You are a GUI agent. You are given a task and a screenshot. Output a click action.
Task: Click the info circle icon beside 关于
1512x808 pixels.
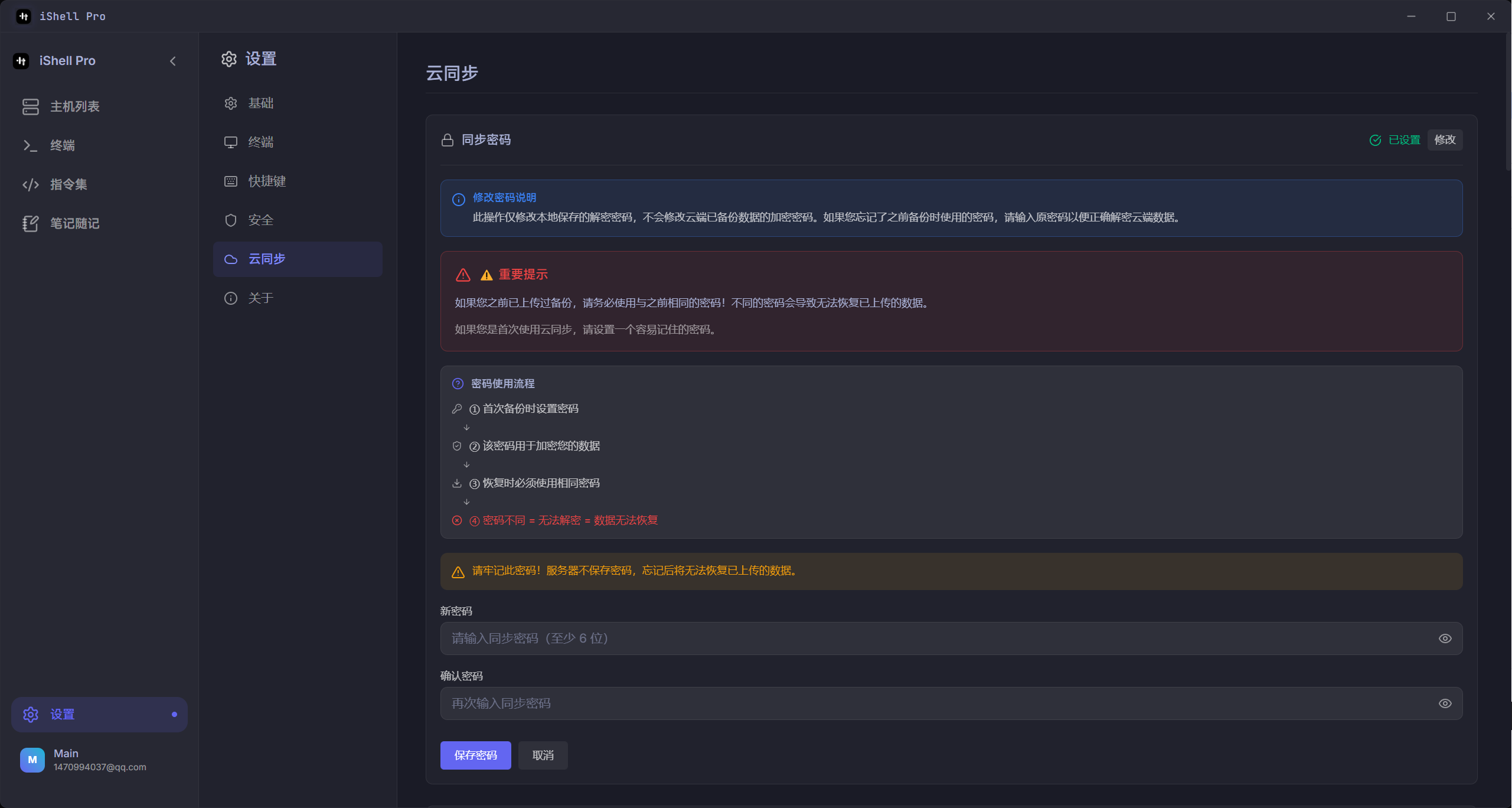click(x=231, y=298)
